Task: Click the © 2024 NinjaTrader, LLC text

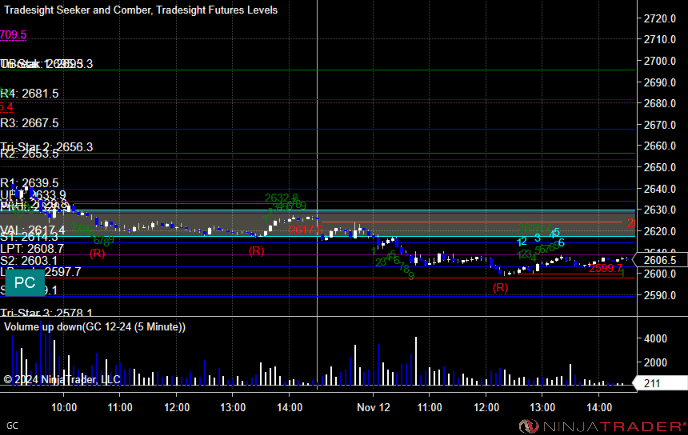Action: pos(62,379)
